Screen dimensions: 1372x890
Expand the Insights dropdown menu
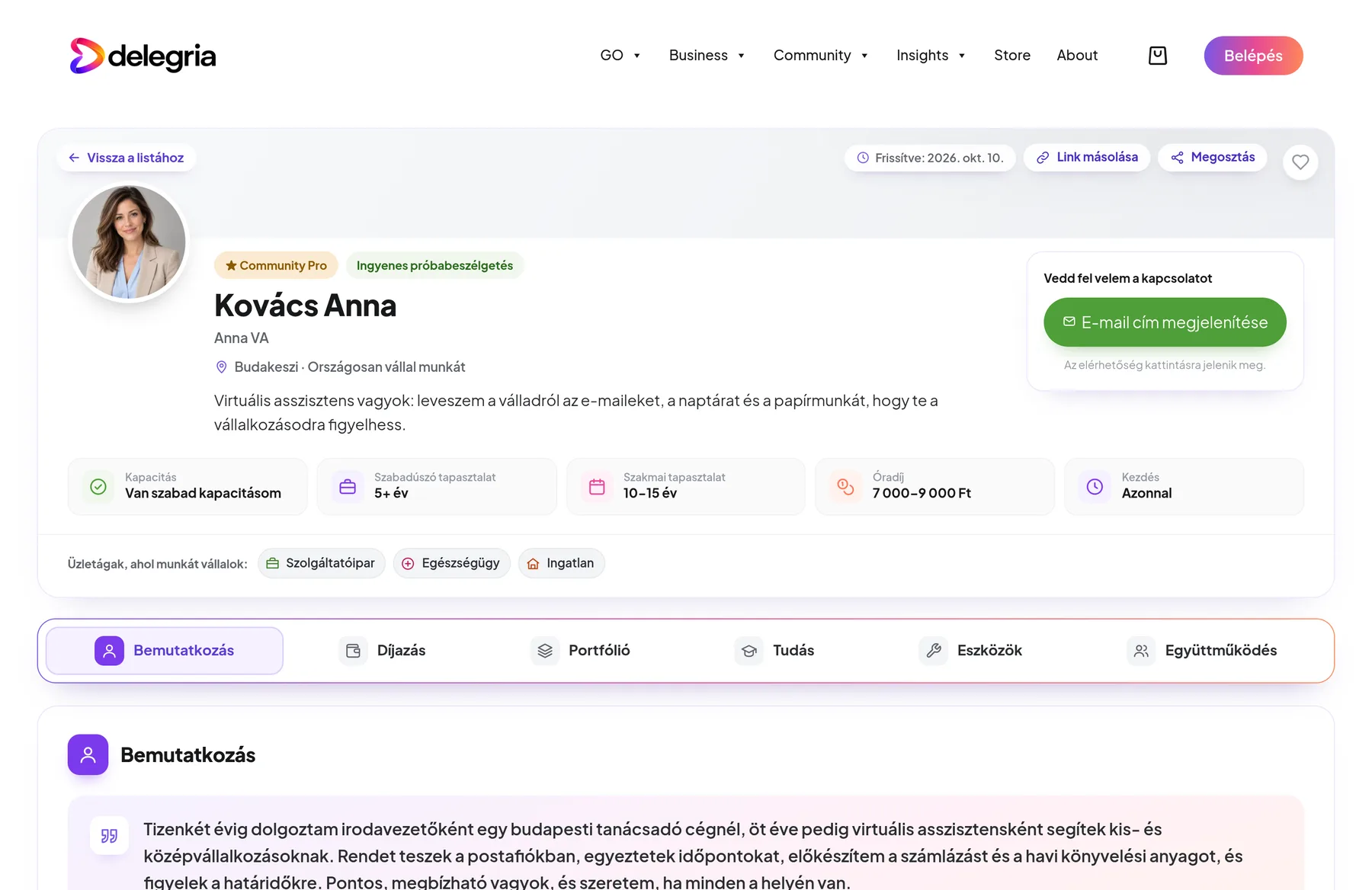pos(931,56)
